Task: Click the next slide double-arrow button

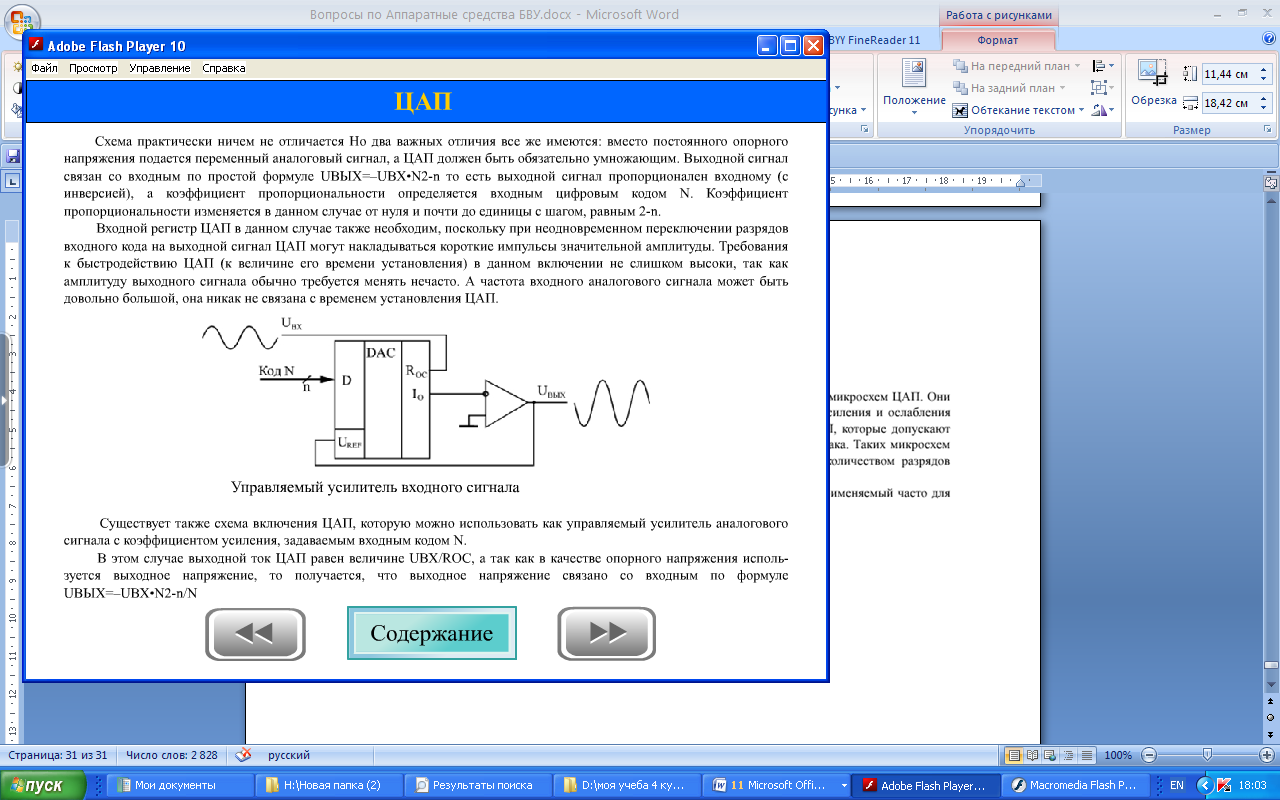Action: 607,634
